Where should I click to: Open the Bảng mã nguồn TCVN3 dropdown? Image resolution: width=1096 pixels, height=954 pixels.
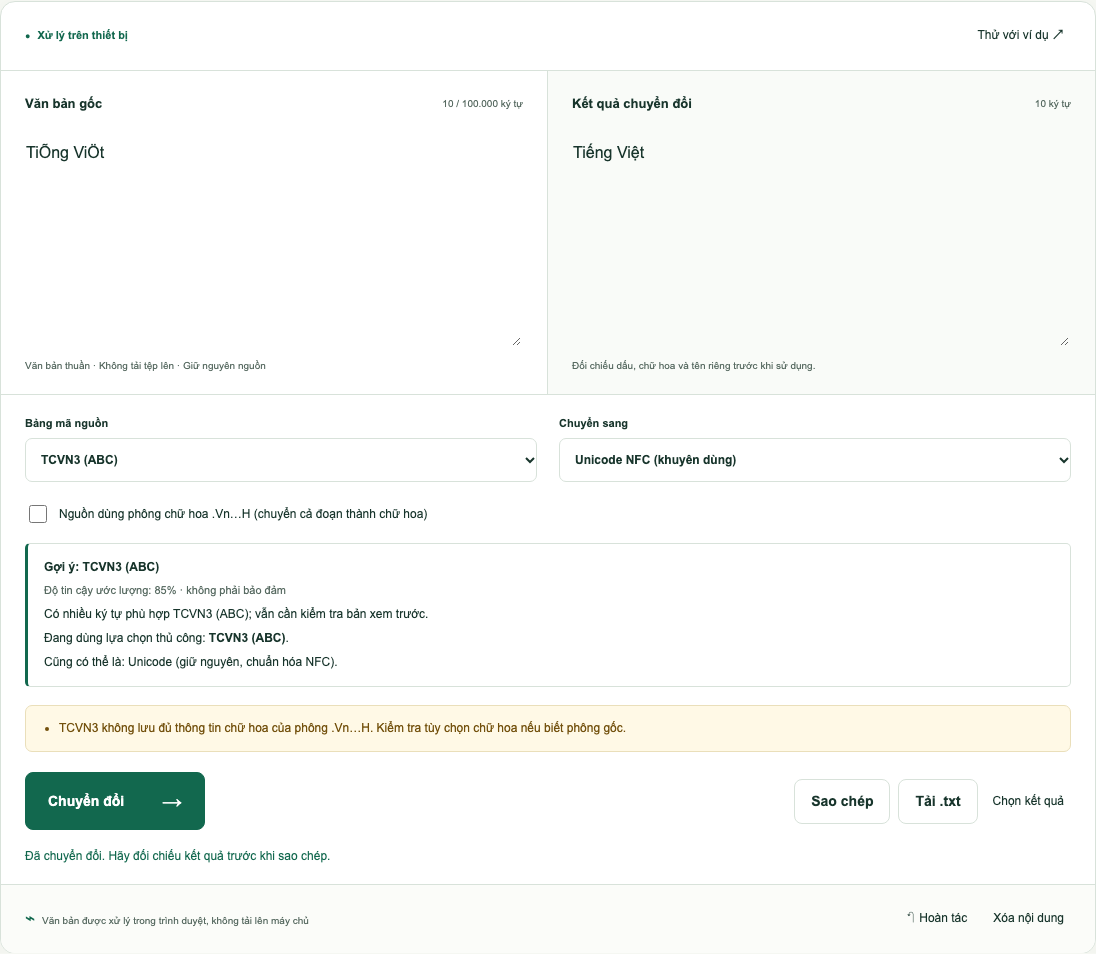281,460
